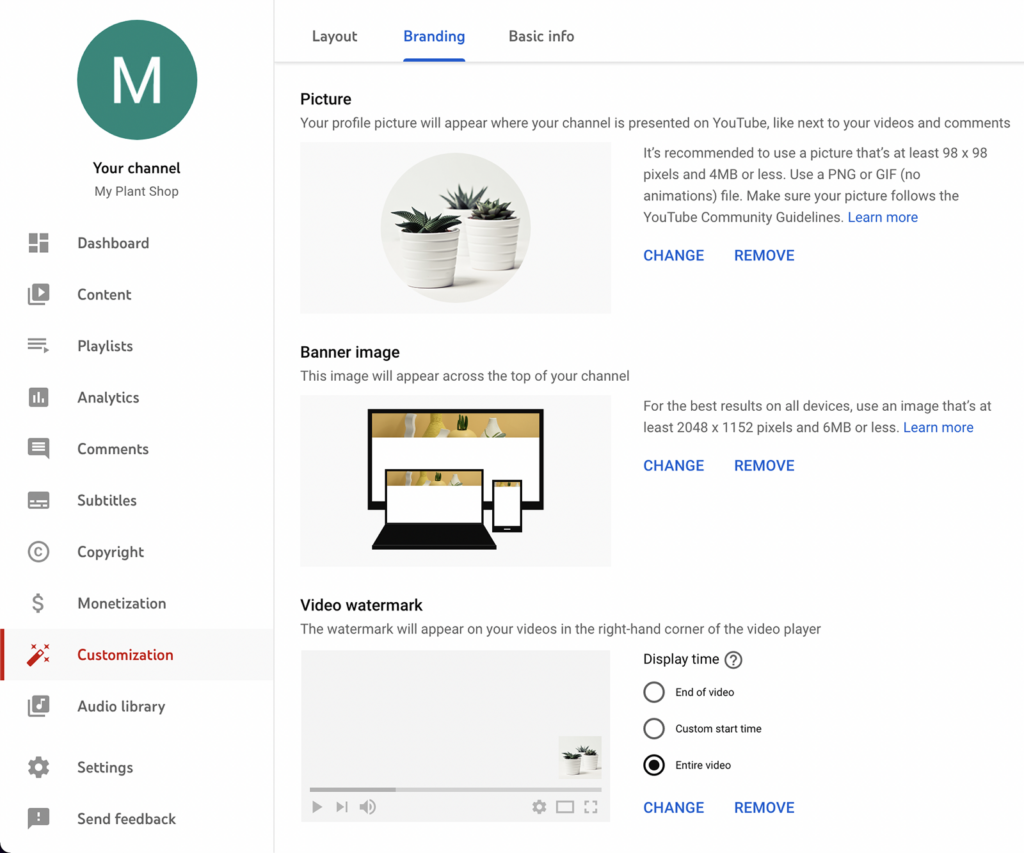Screen dimensions: 1024x853
Task: Click the banner image device preview
Action: tap(456, 480)
